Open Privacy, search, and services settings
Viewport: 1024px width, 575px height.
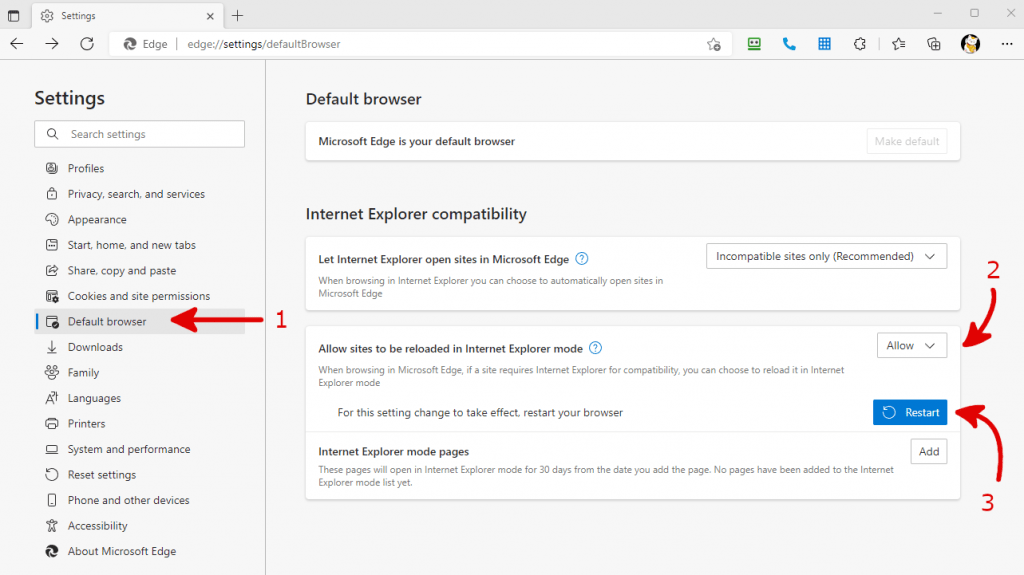(x=140, y=194)
